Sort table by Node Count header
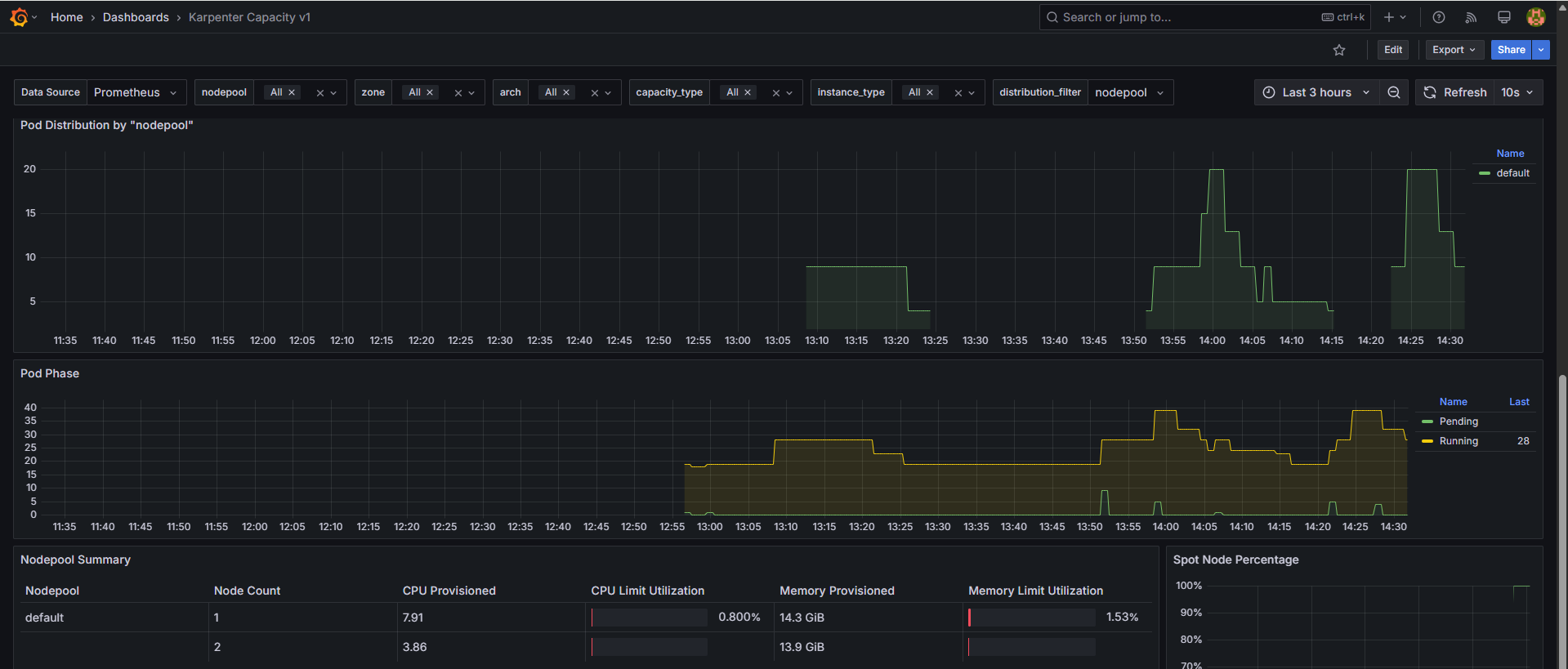Screen dimensions: 1568x669 coord(247,591)
